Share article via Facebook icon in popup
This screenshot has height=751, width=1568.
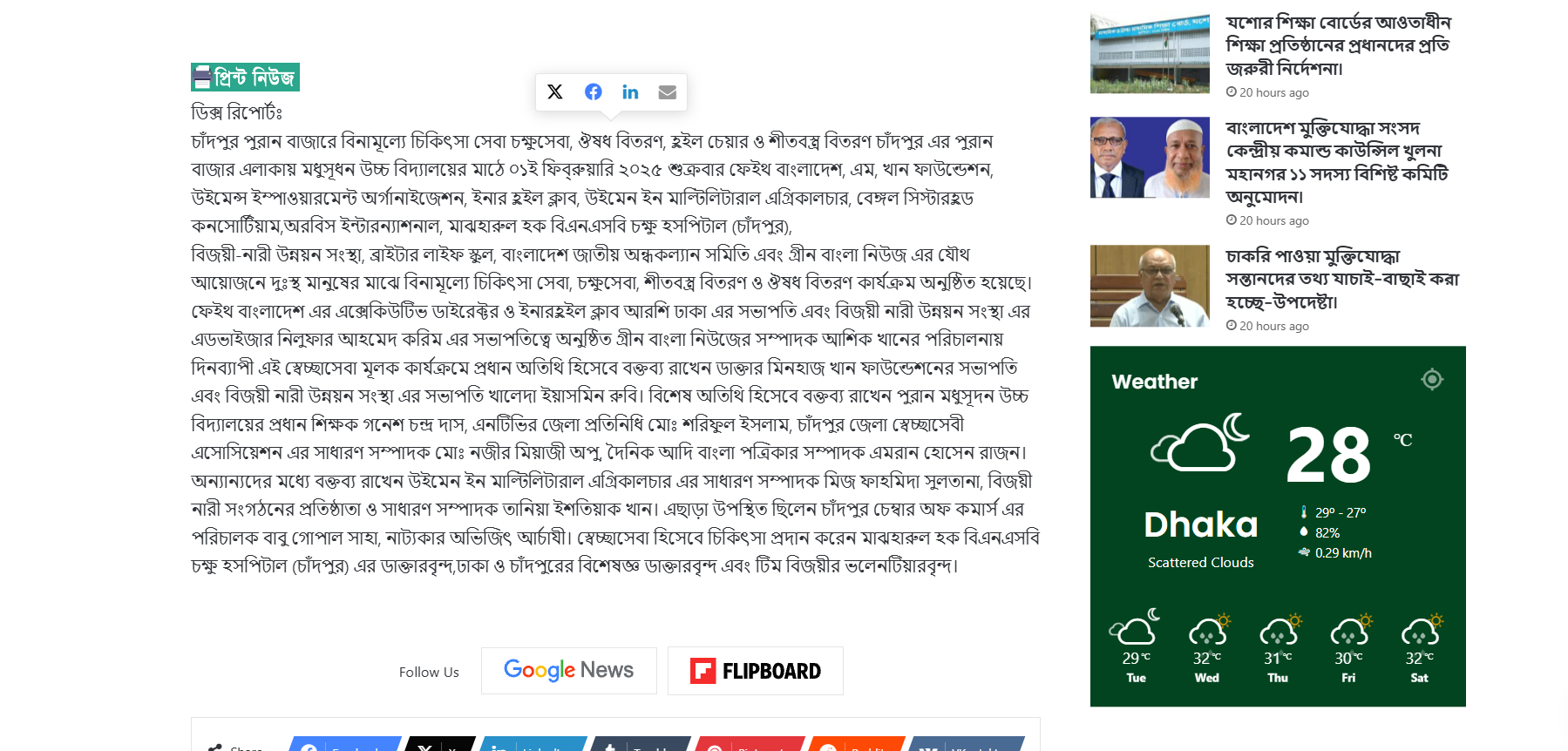[x=594, y=92]
